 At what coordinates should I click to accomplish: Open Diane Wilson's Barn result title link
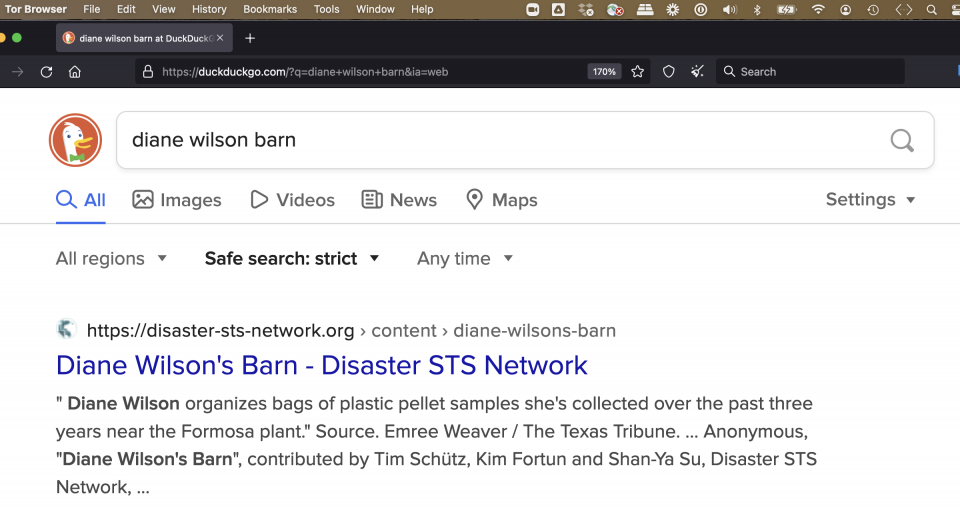pos(321,365)
